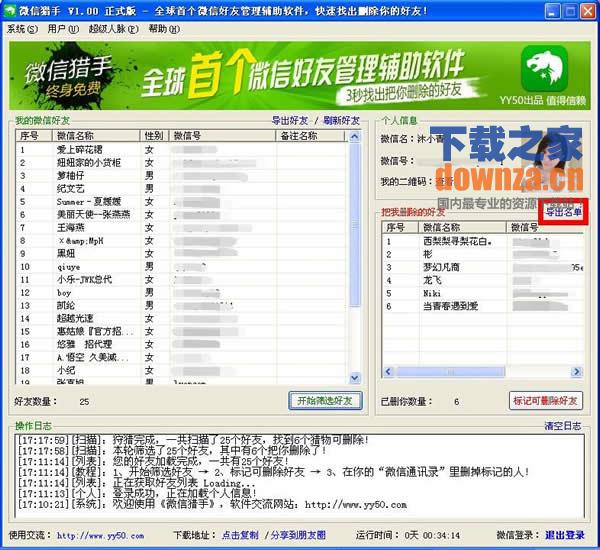Click the deleted-friends list scroll left arrow
Screen dimensions: 600x550
point(388,371)
